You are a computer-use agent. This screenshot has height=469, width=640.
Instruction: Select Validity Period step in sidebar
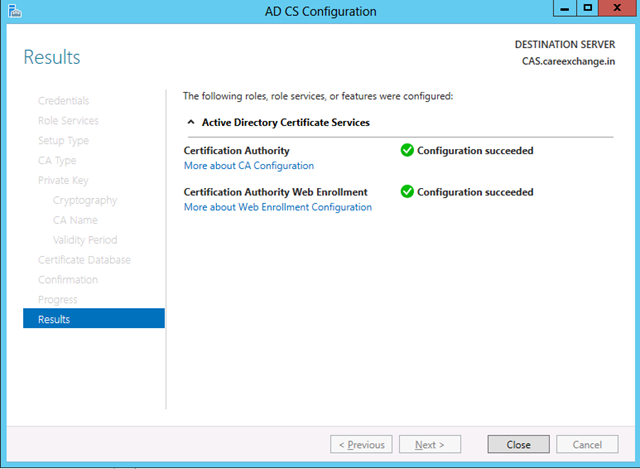85,240
